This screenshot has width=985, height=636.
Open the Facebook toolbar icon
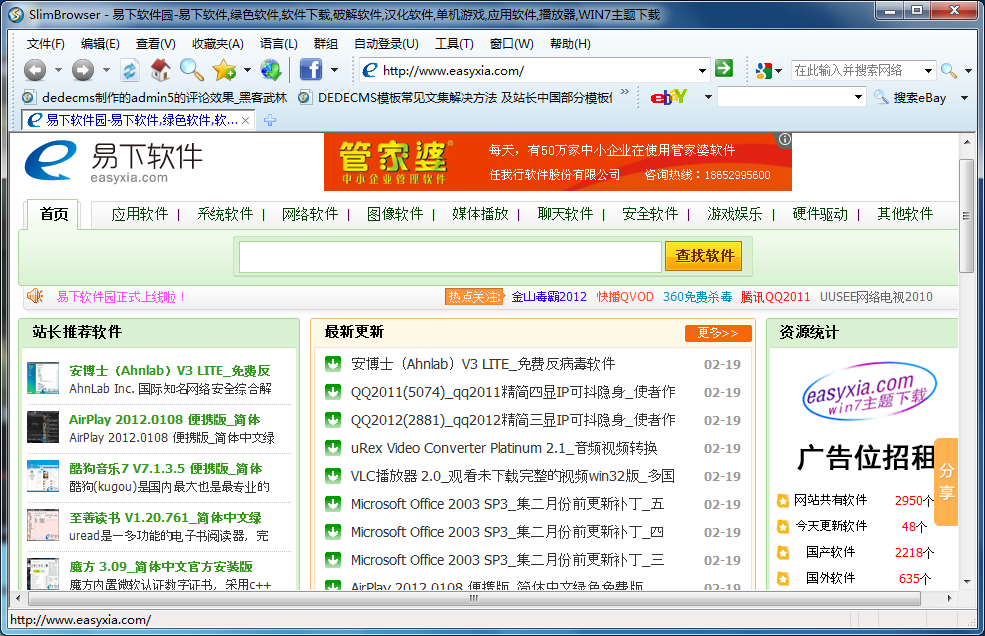click(310, 70)
